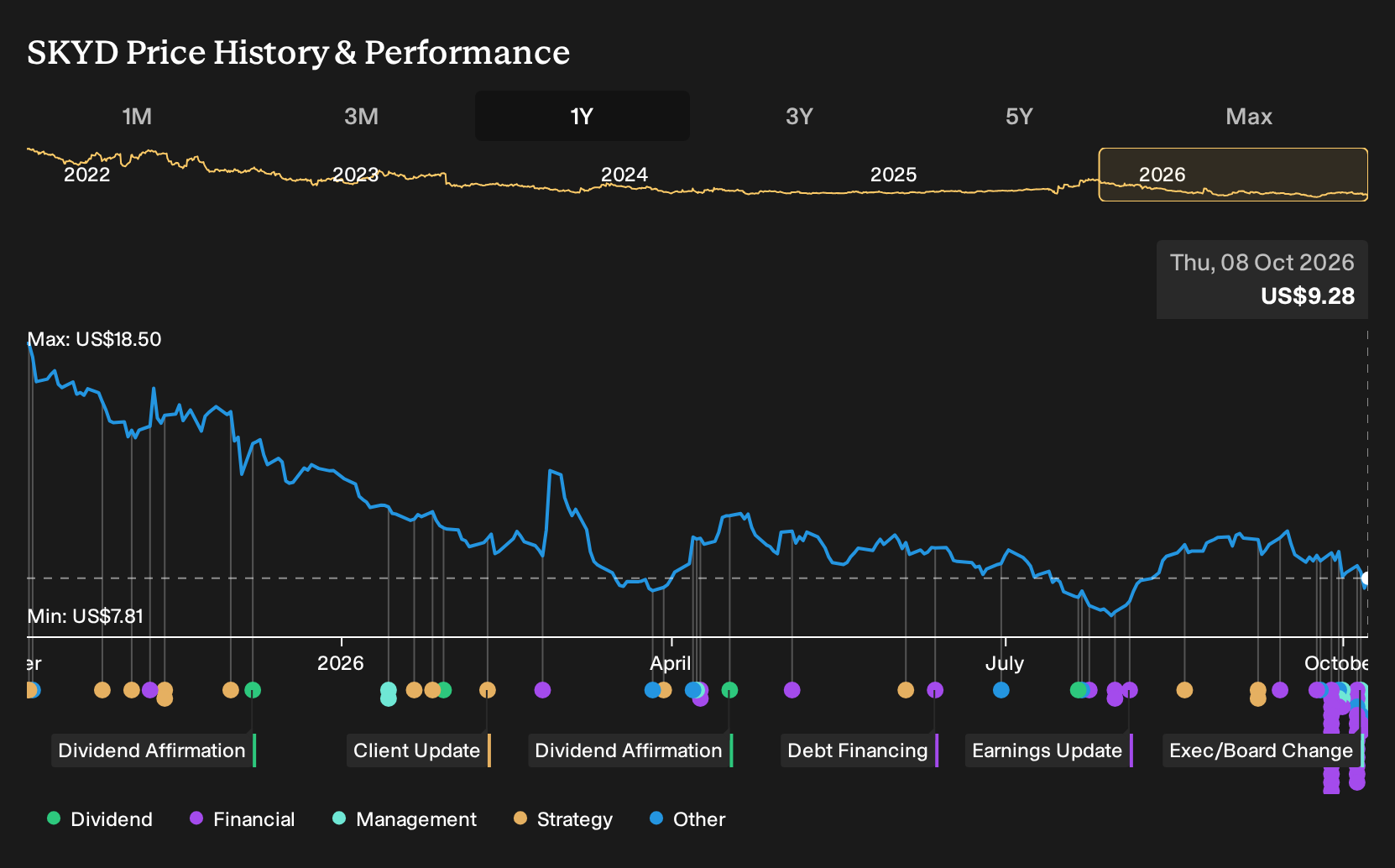Viewport: 1395px width, 868px height.
Task: Open the Dividend Affirmation label left of Client Update
Action: (154, 750)
